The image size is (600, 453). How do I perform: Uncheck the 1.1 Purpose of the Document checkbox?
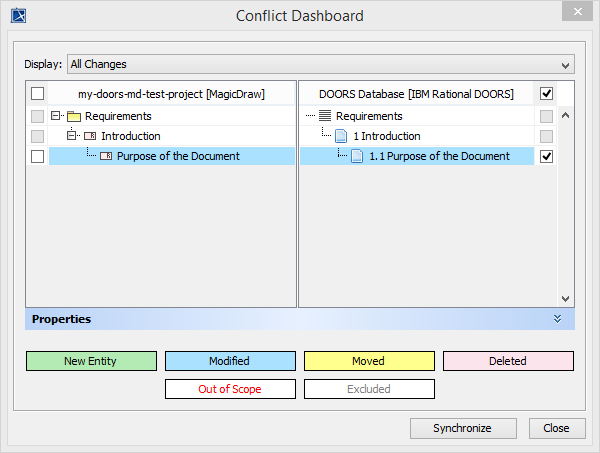pos(546,157)
